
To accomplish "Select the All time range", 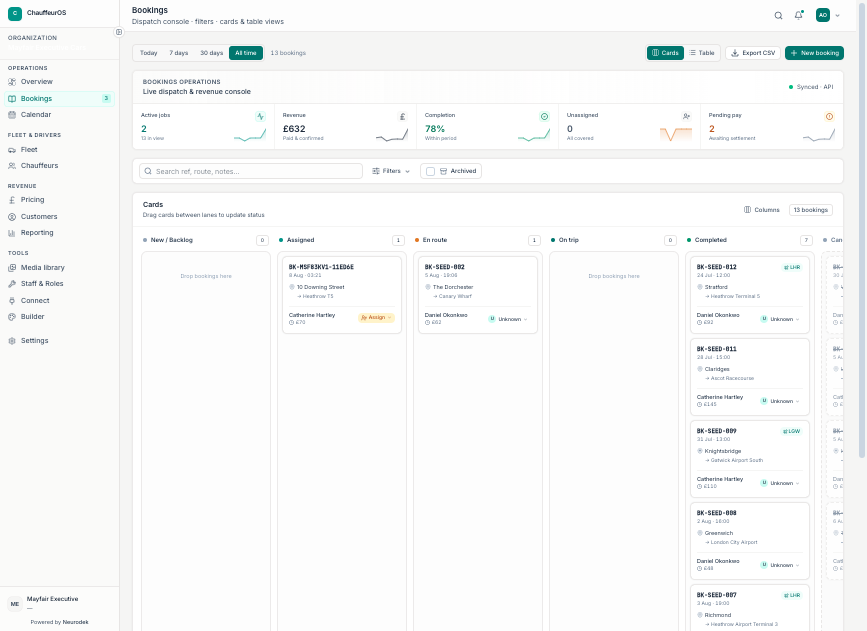I will (246, 53).
